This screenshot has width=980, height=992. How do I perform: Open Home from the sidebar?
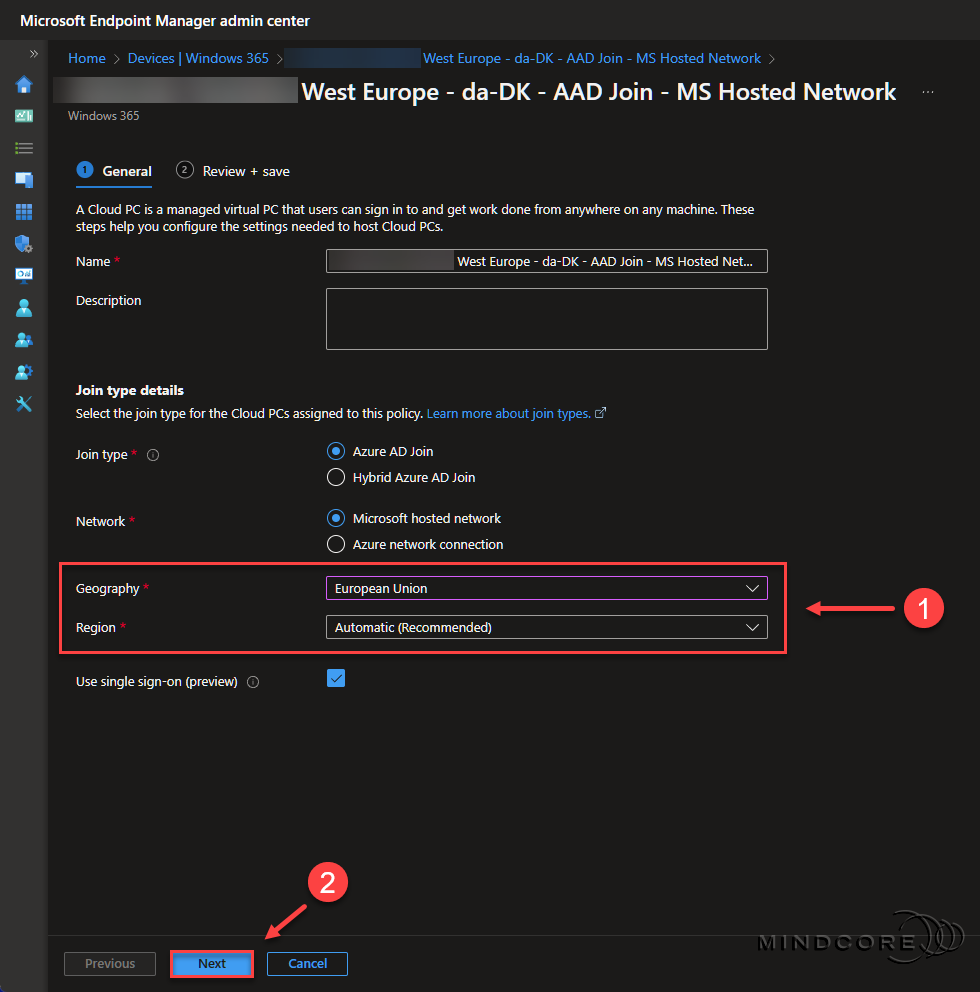pos(24,84)
